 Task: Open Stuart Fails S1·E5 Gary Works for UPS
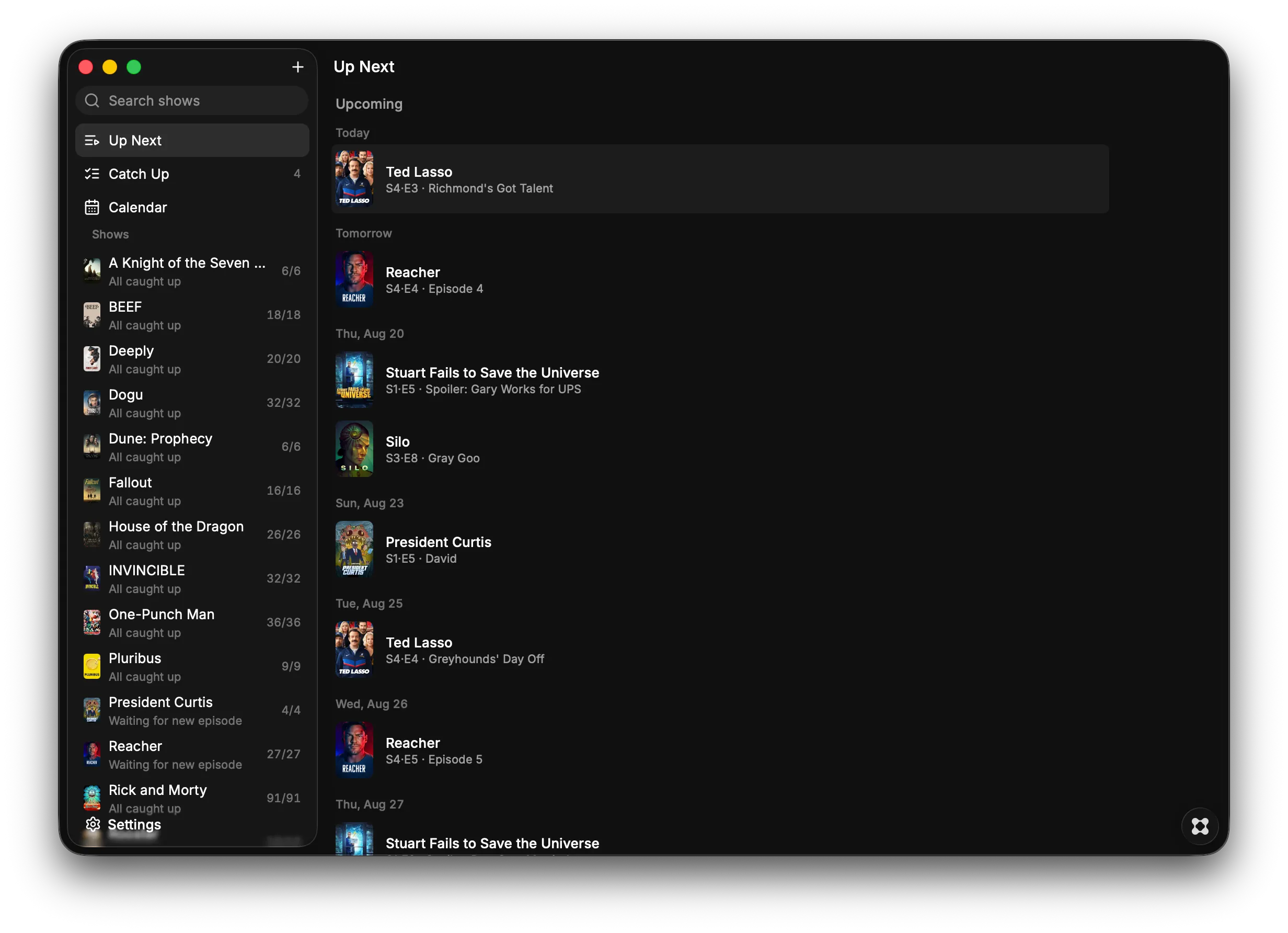[720, 380]
